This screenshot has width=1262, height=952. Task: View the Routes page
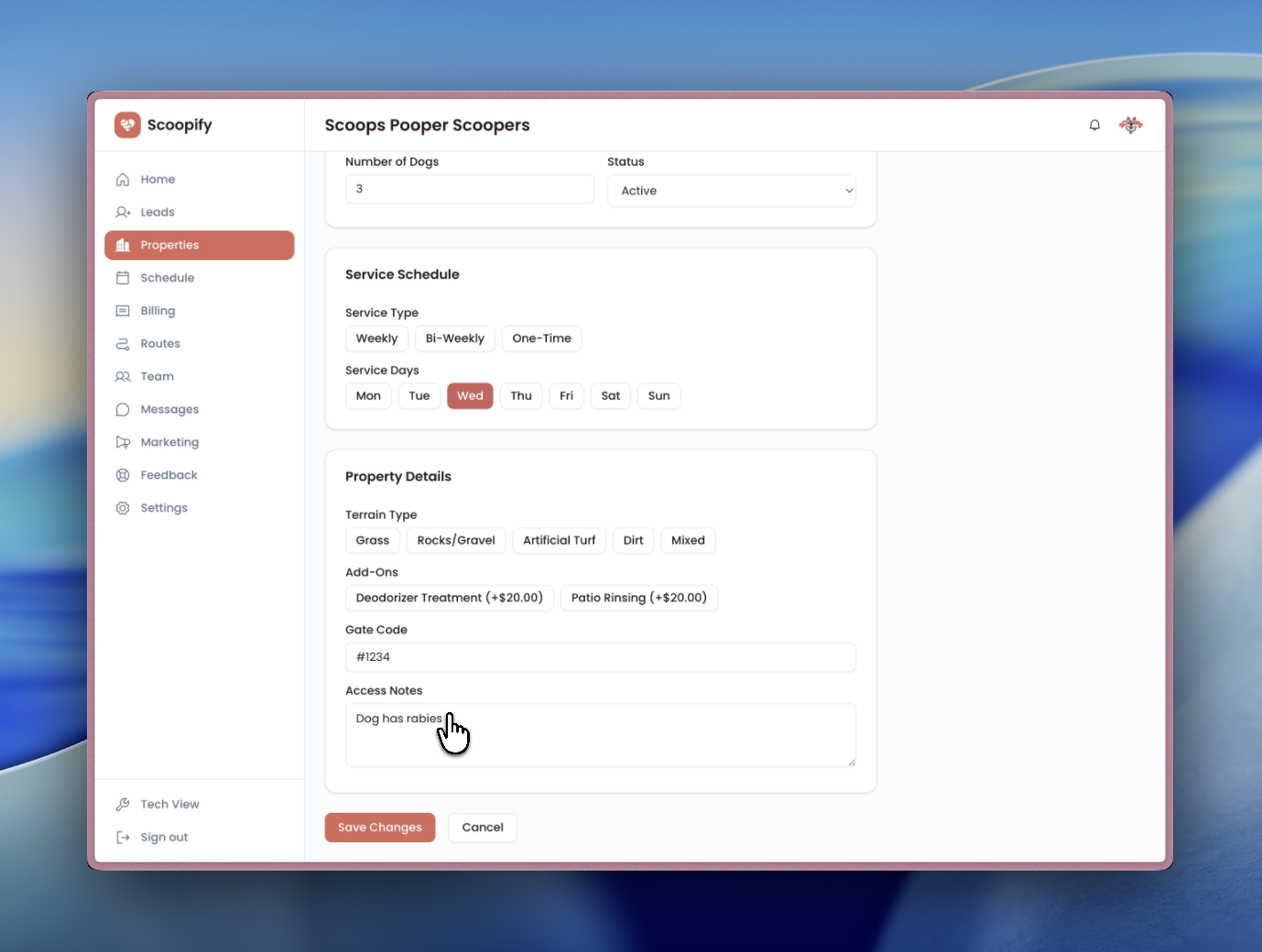pos(159,343)
